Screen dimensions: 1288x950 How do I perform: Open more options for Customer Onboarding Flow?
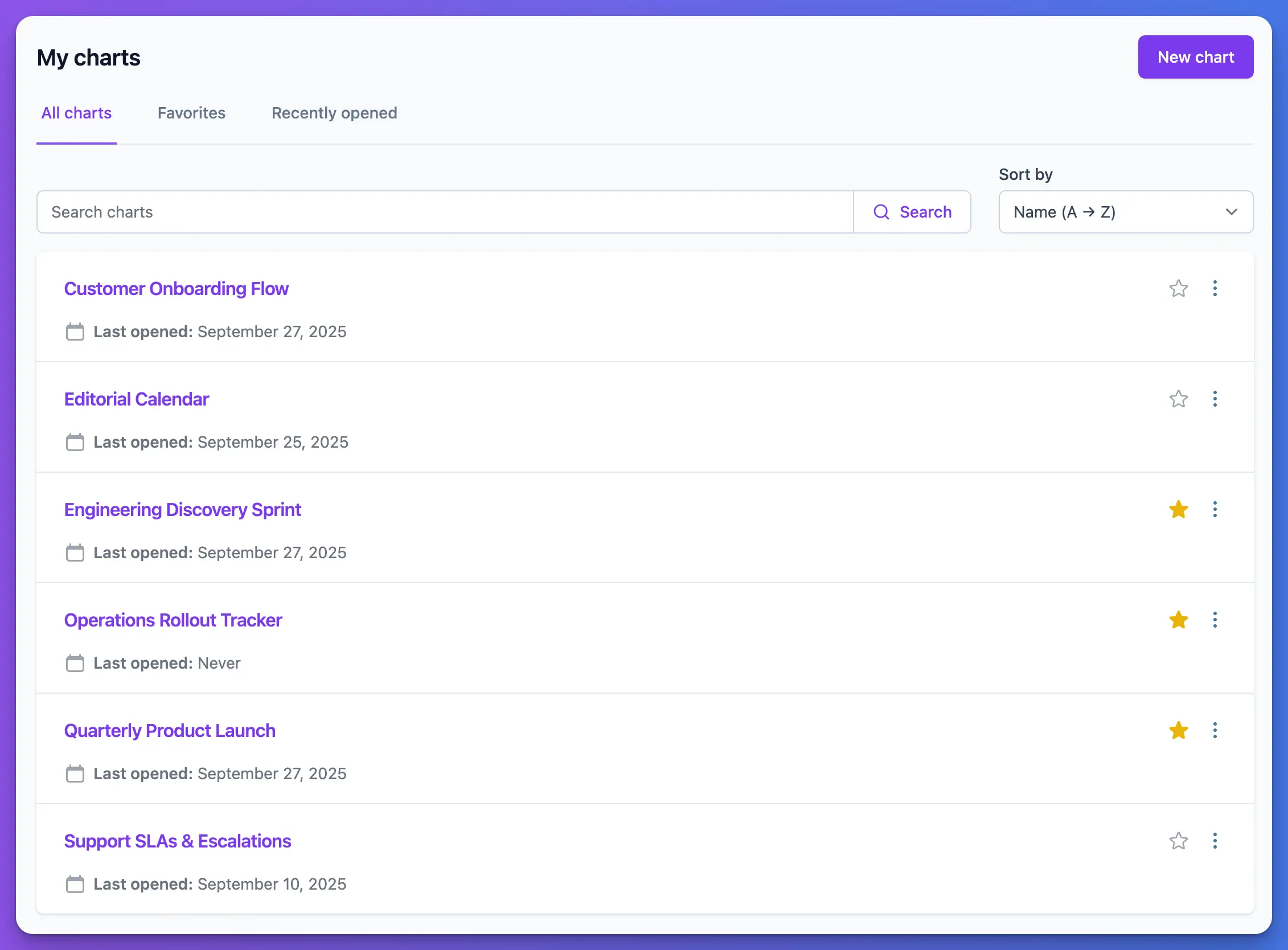click(1215, 288)
